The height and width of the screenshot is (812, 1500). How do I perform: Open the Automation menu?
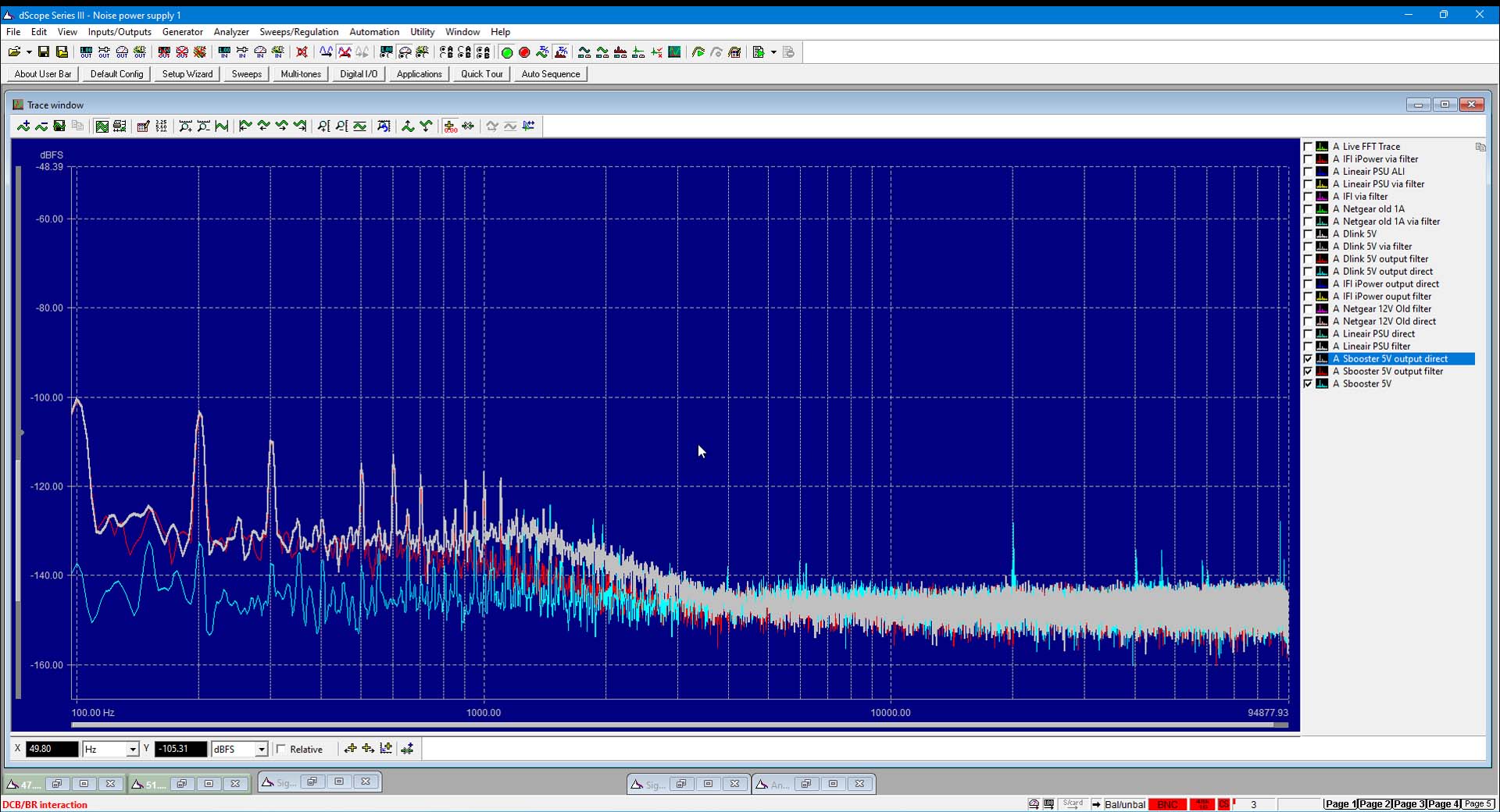[x=374, y=32]
